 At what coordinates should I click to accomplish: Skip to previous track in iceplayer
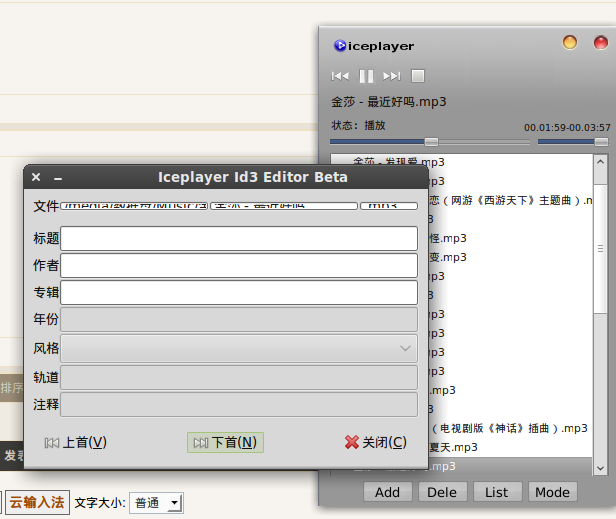tap(340, 76)
